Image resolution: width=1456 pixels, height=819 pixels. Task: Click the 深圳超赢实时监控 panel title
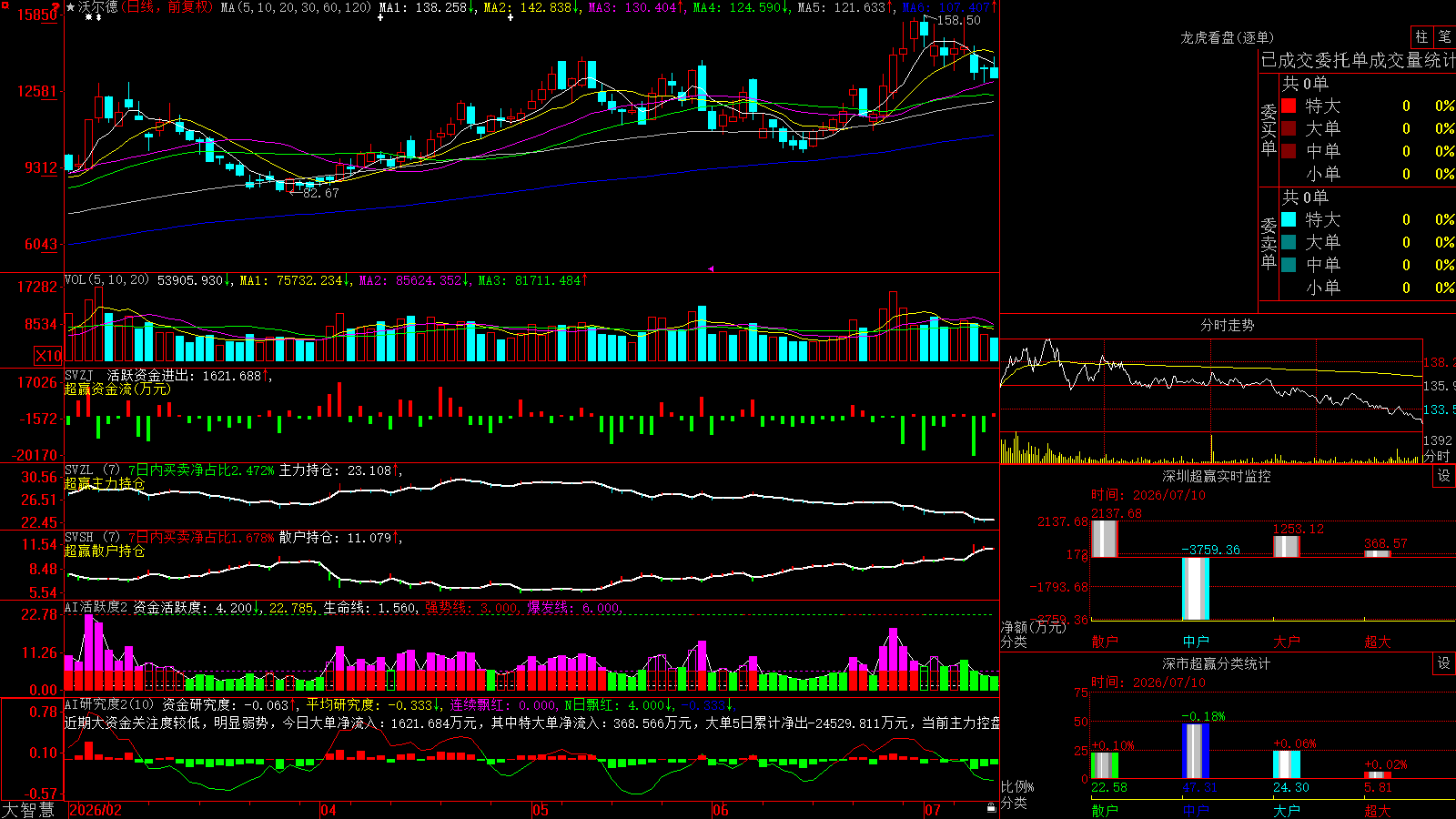pyautogui.click(x=1216, y=476)
